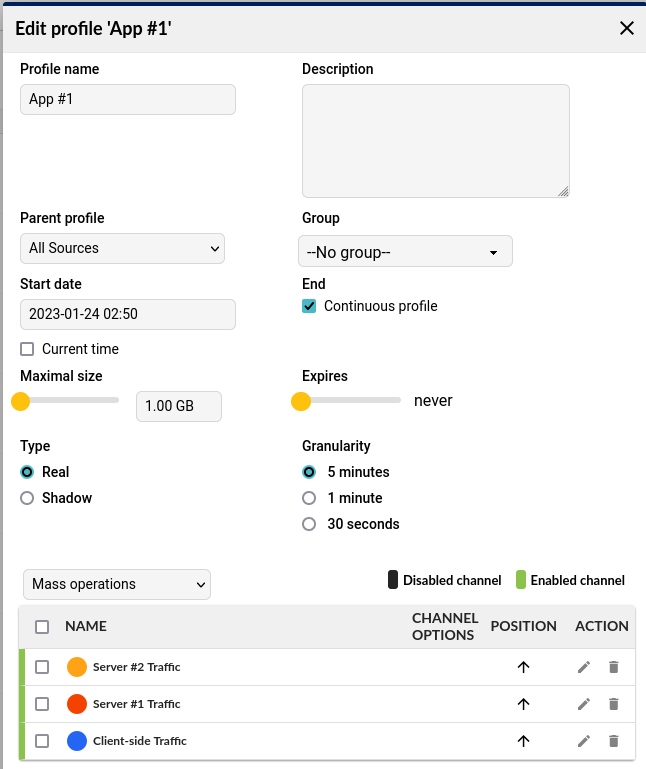Edit the Client-side Traffic channel
Image resolution: width=646 pixels, height=769 pixels.
click(x=584, y=741)
